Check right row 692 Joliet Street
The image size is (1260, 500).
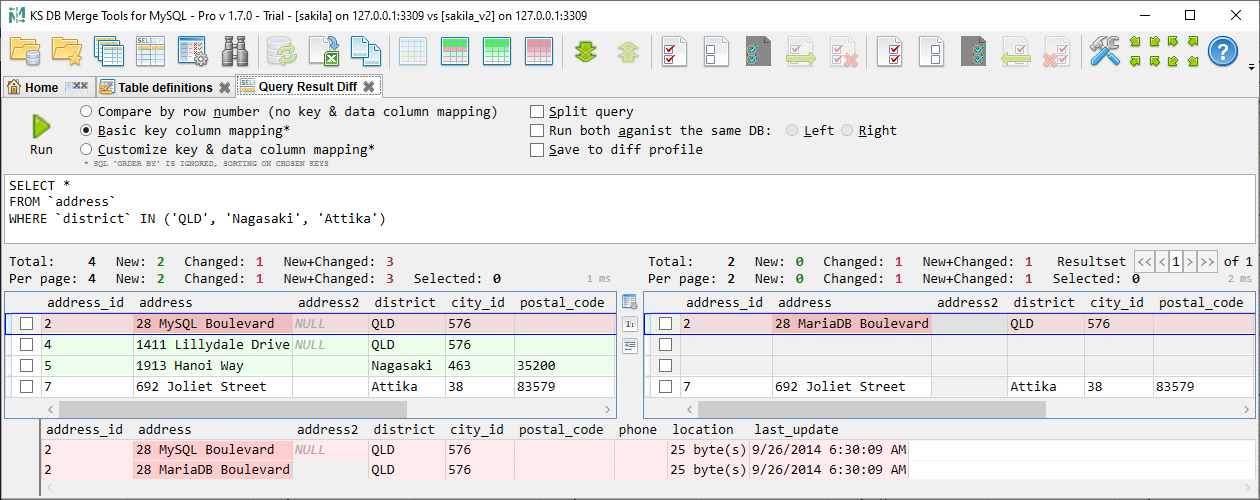click(665, 387)
